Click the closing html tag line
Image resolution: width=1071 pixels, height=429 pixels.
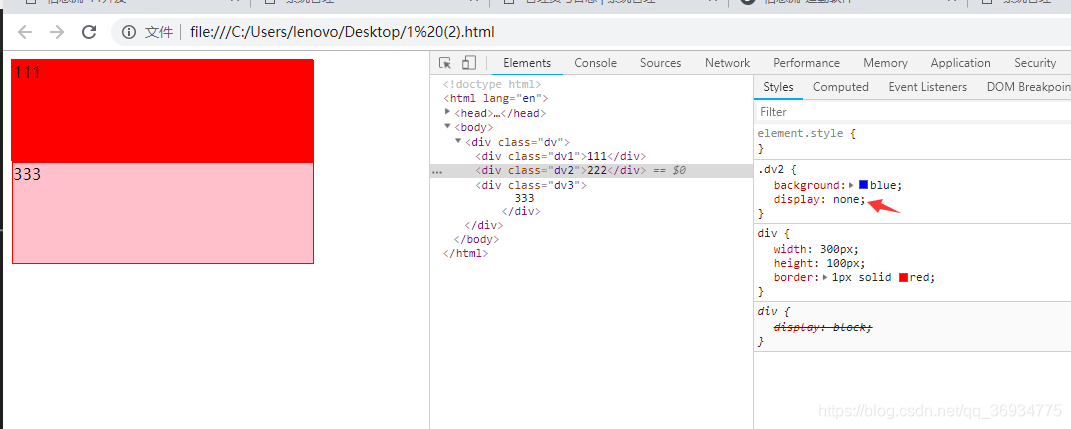(465, 253)
